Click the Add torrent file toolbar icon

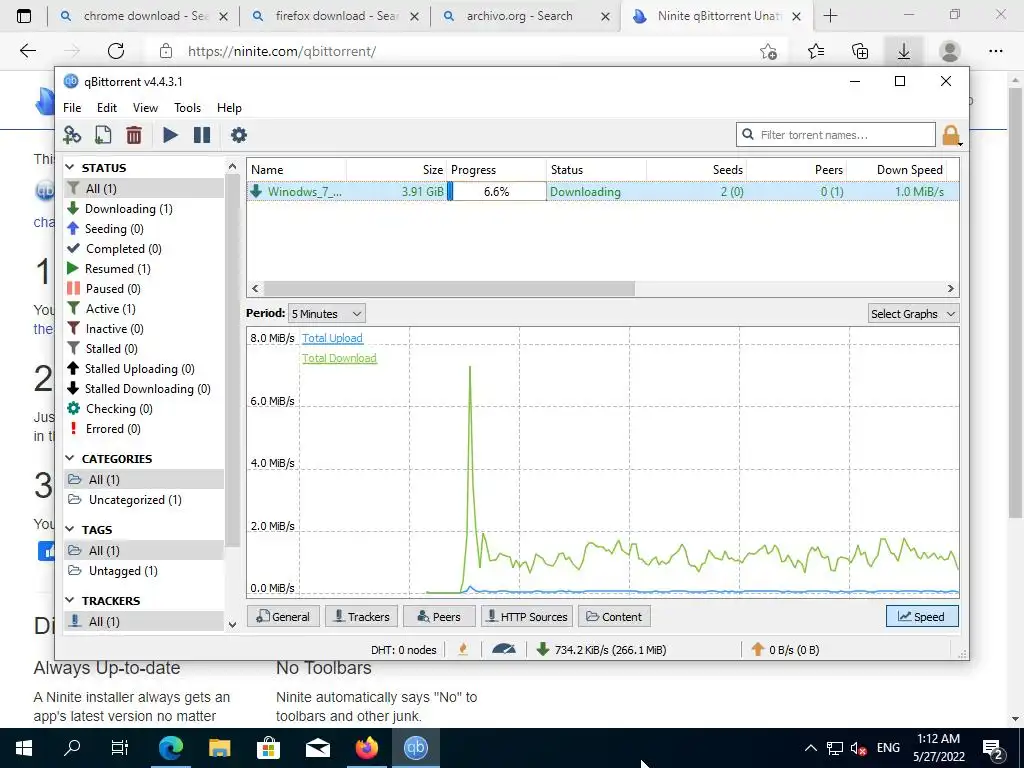103,135
